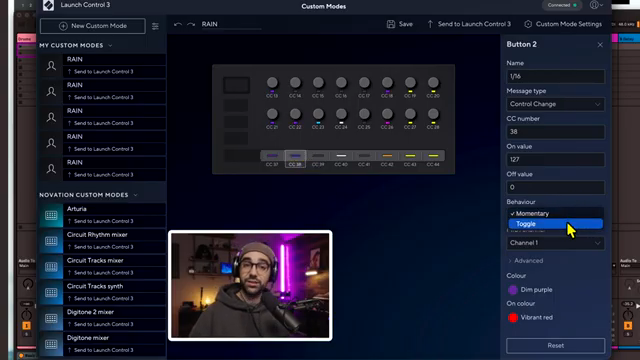The width and height of the screenshot is (640, 360).
Task: Send Circuit Rhythm mixer to Launch Control 3
Action: pos(100,247)
